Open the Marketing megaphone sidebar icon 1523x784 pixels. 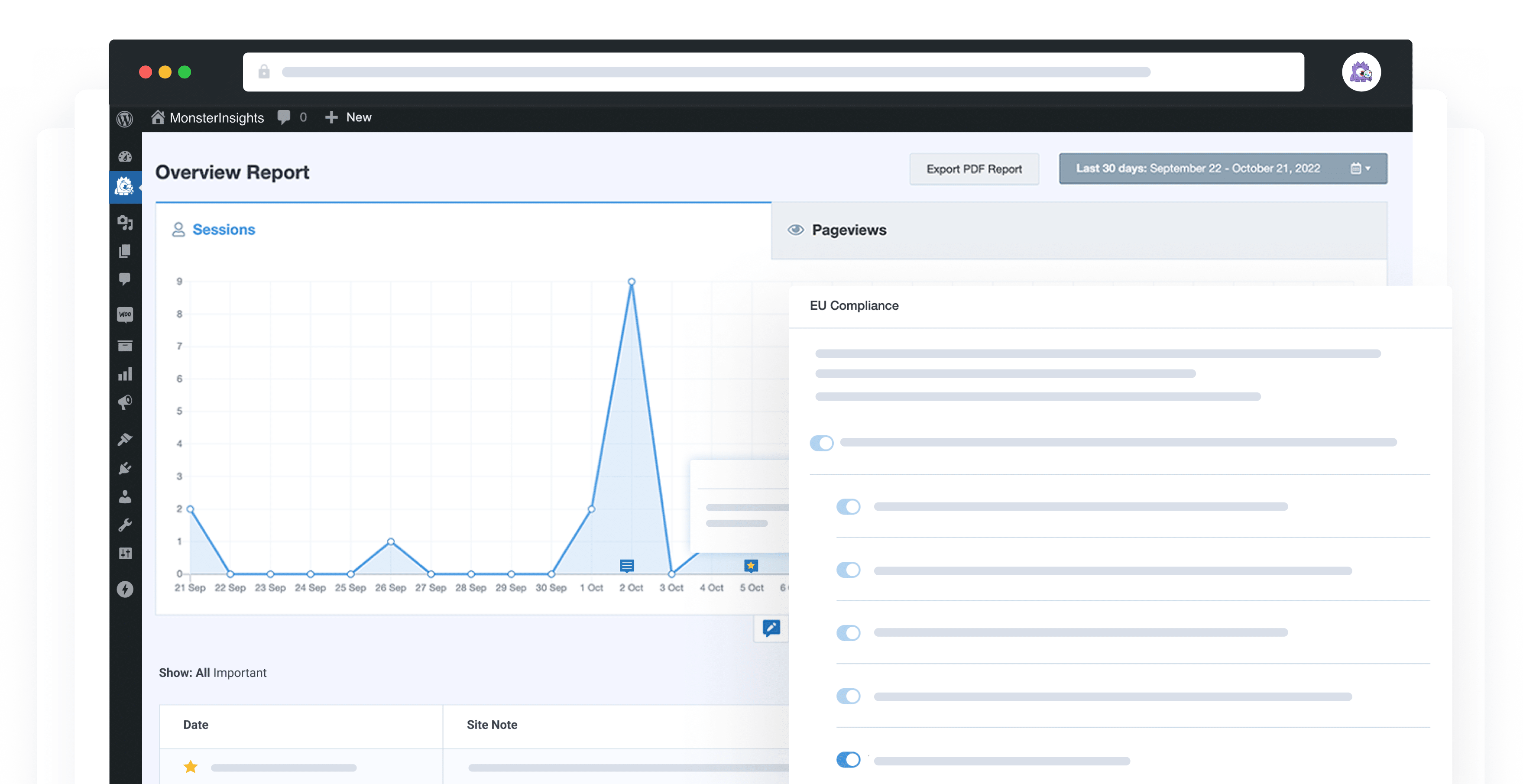point(125,403)
